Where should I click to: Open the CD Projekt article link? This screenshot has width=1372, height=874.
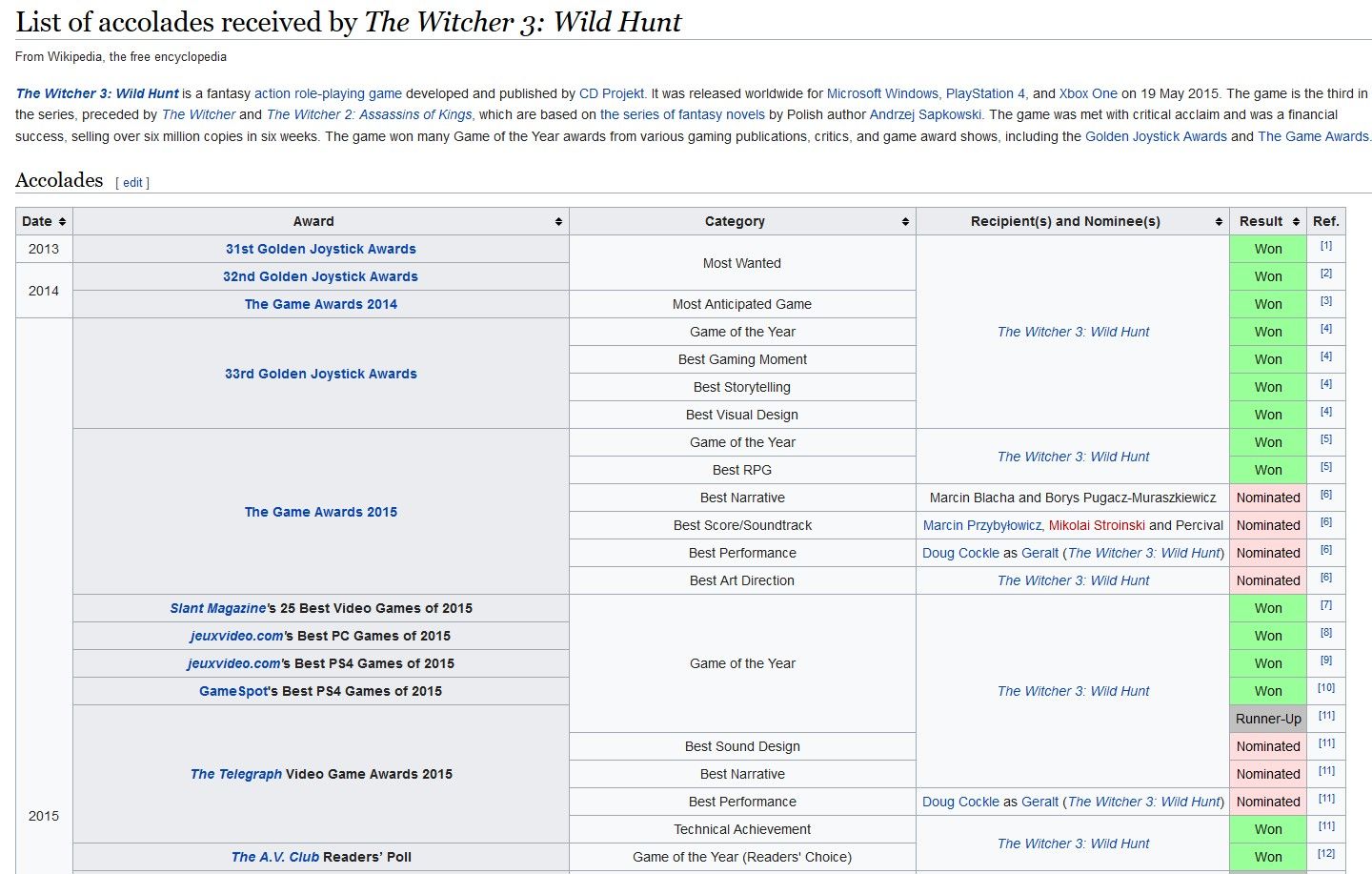[x=612, y=93]
